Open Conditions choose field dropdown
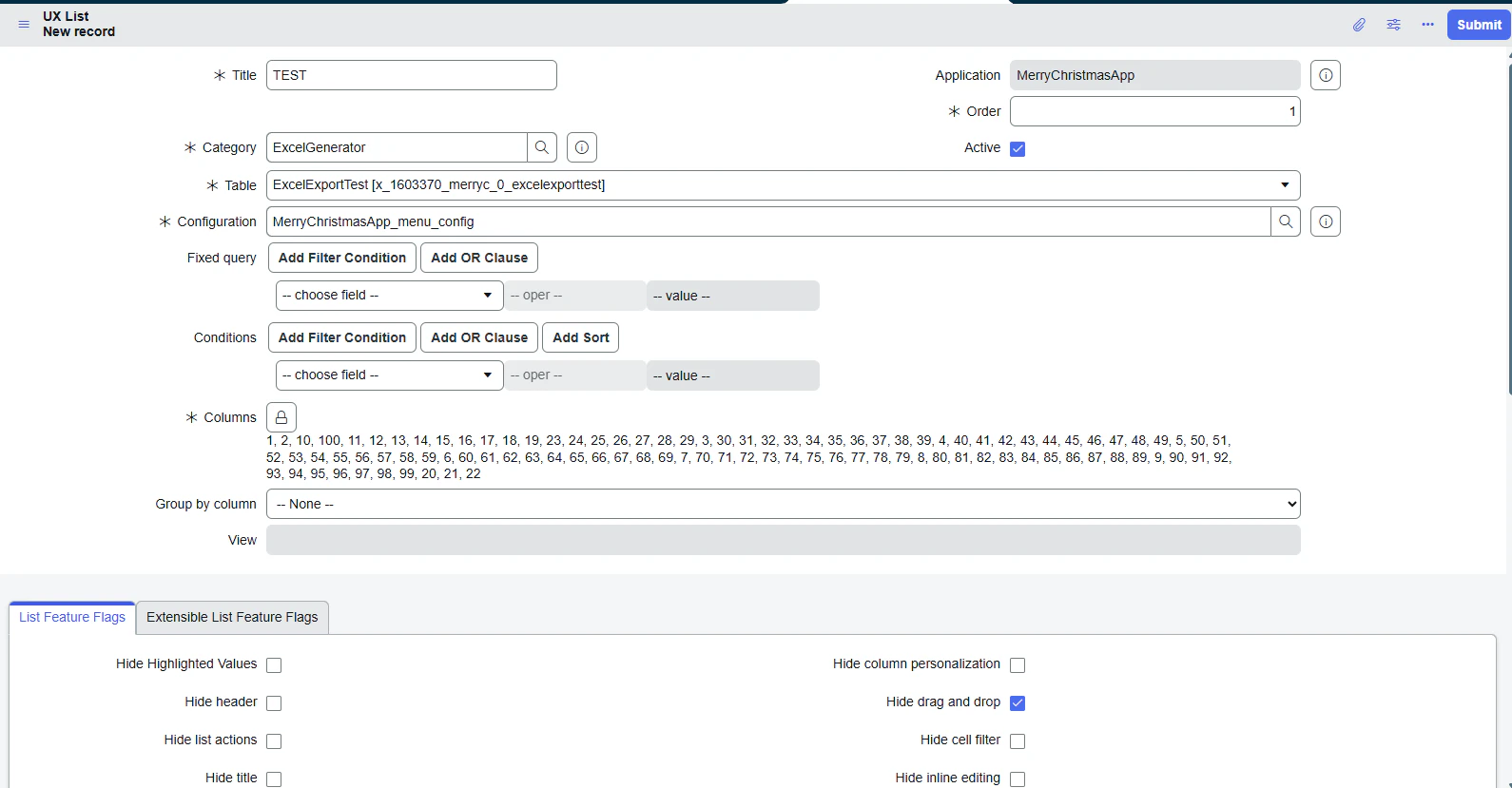Viewport: 1512px width, 788px height. [390, 375]
